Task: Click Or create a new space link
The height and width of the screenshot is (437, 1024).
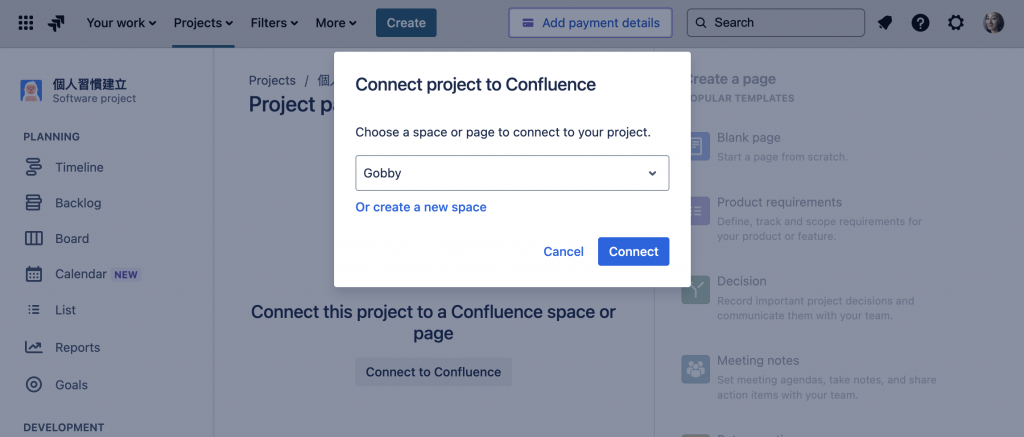Action: [421, 207]
